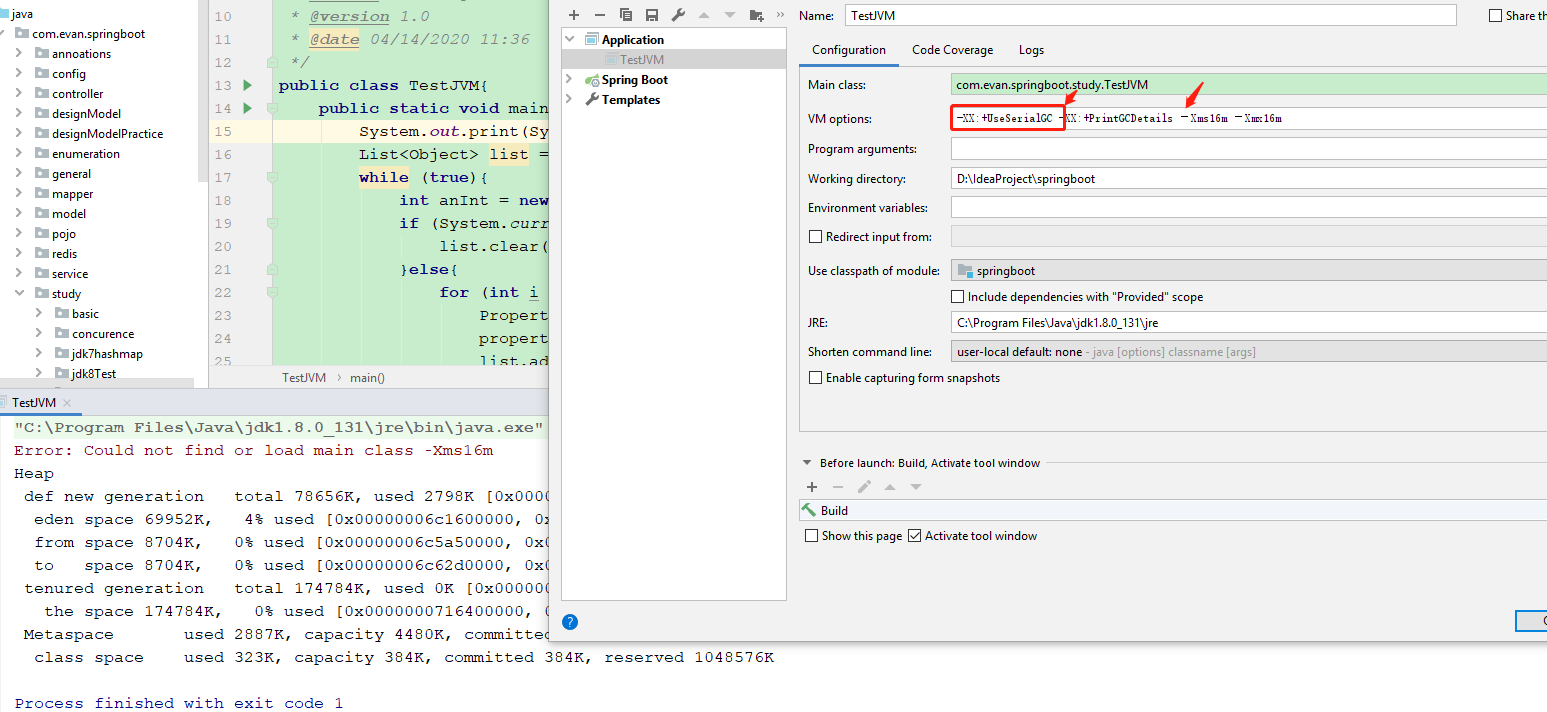Expand the Spring Boot configurations node
This screenshot has width=1547, height=712.
click(x=570, y=80)
